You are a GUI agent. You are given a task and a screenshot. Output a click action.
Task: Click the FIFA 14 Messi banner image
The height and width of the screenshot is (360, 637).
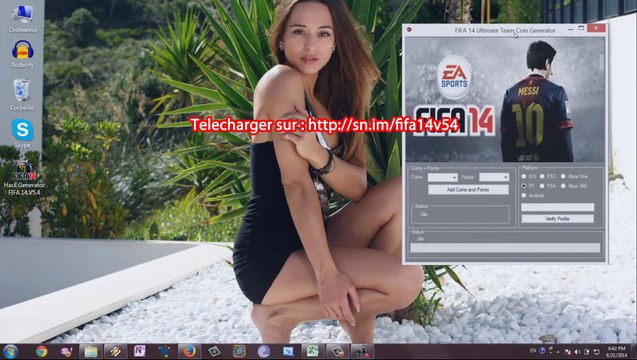505,100
